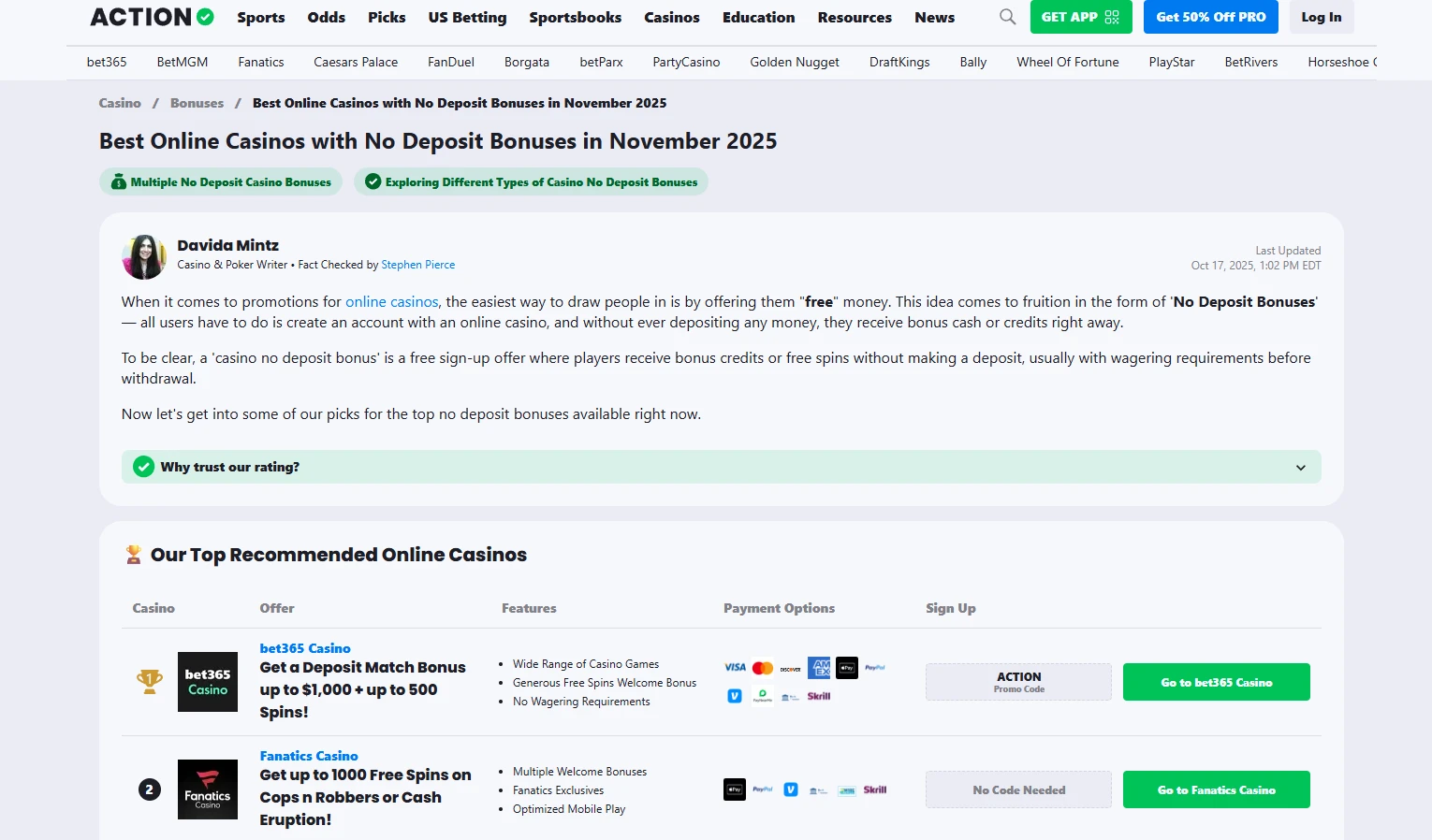Image resolution: width=1432 pixels, height=840 pixels.
Task: Open Stephen Pierce fact checker link
Action: 417,265
